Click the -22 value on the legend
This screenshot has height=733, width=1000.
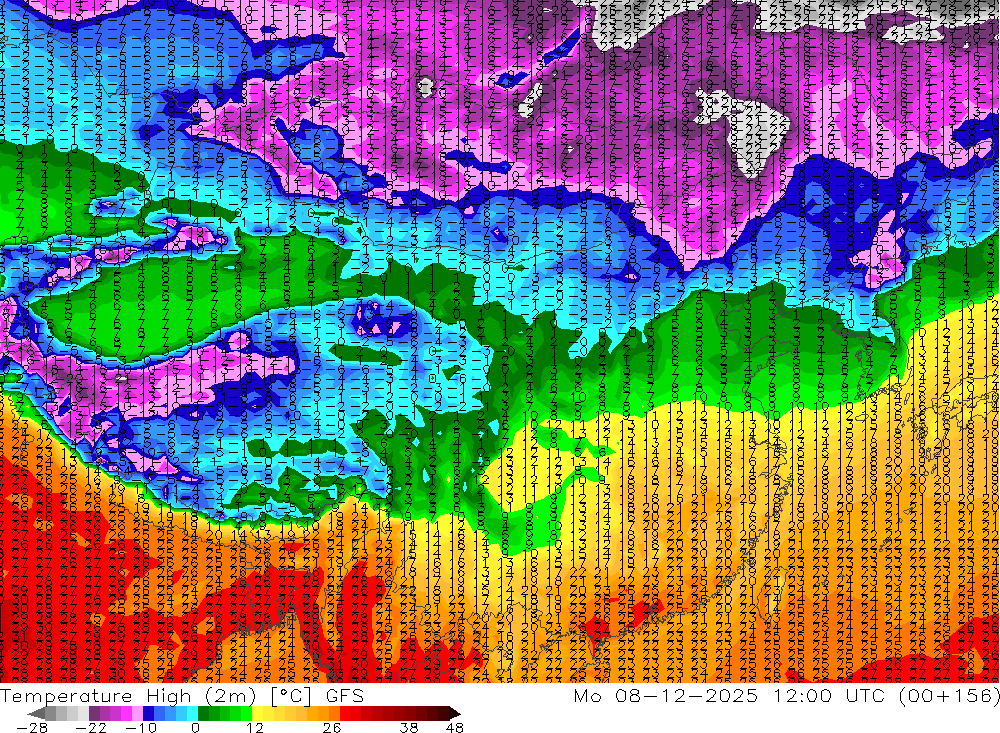[x=91, y=727]
